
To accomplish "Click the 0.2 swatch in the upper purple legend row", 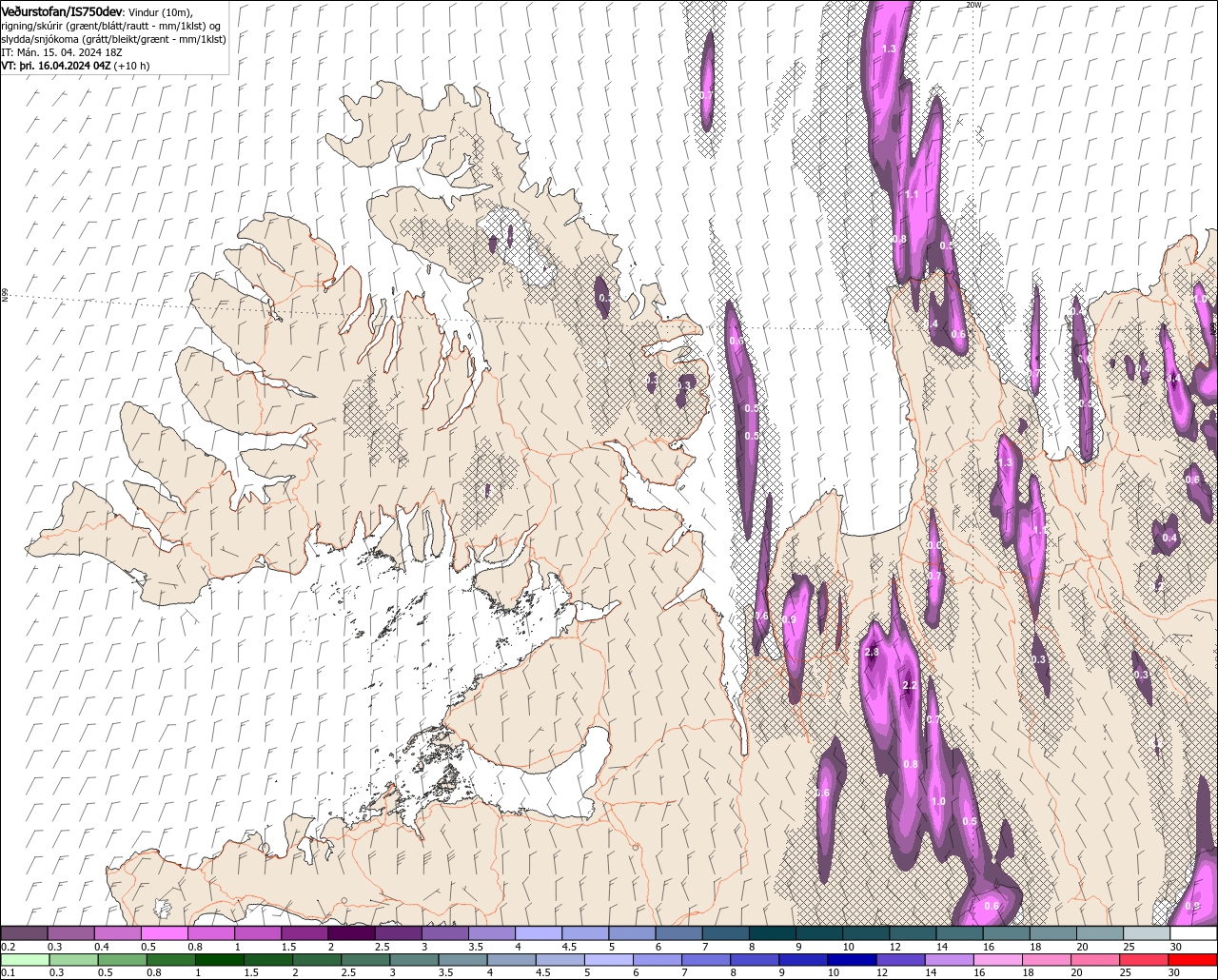I will coord(25,932).
